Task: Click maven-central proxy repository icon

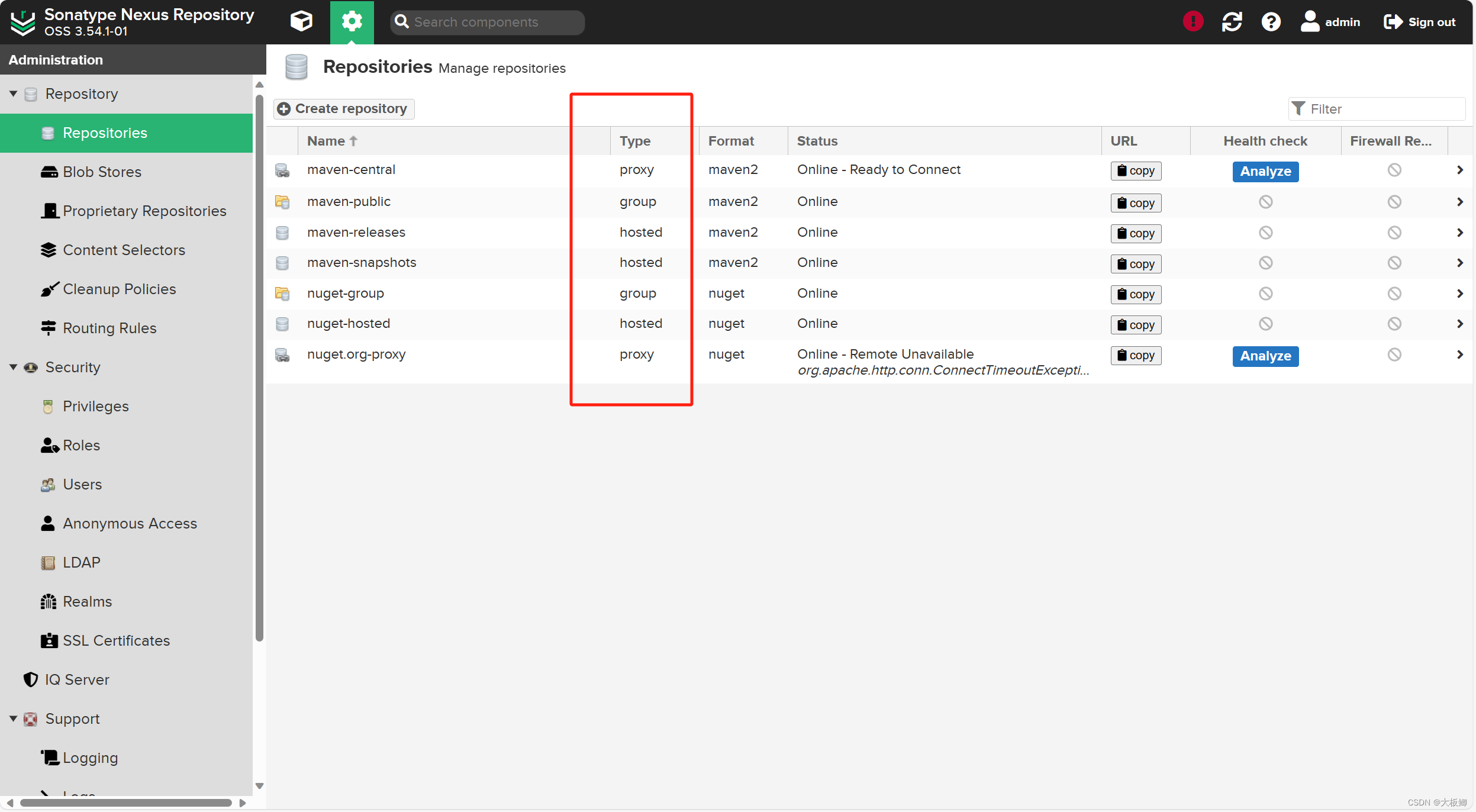Action: click(282, 170)
